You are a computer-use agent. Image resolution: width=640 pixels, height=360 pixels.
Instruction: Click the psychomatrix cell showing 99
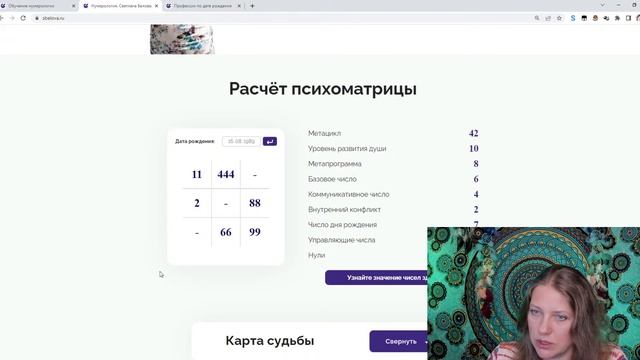(x=255, y=232)
